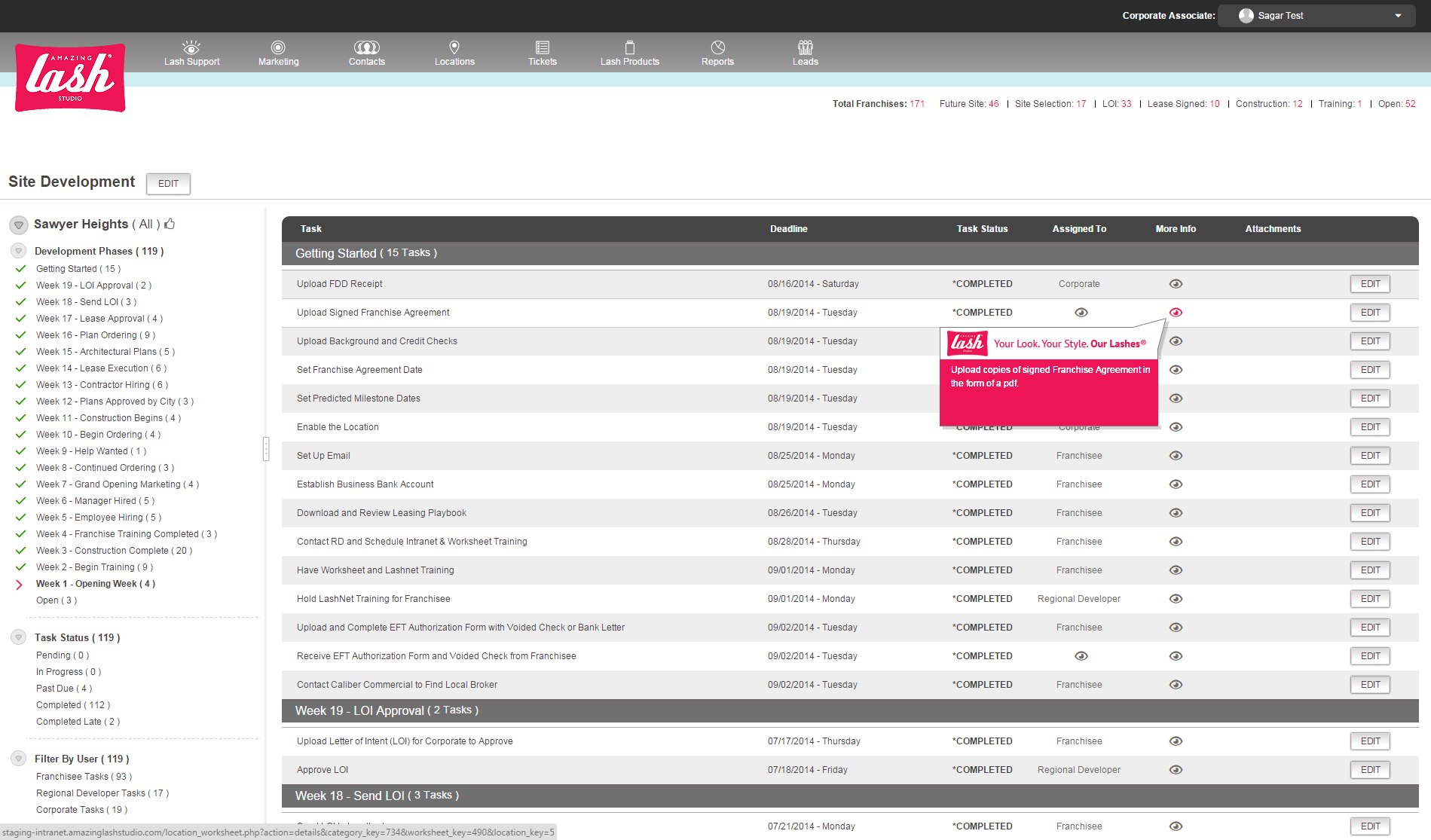The image size is (1431, 840).
Task: Open the Lash Support eye icon
Action: [191, 47]
